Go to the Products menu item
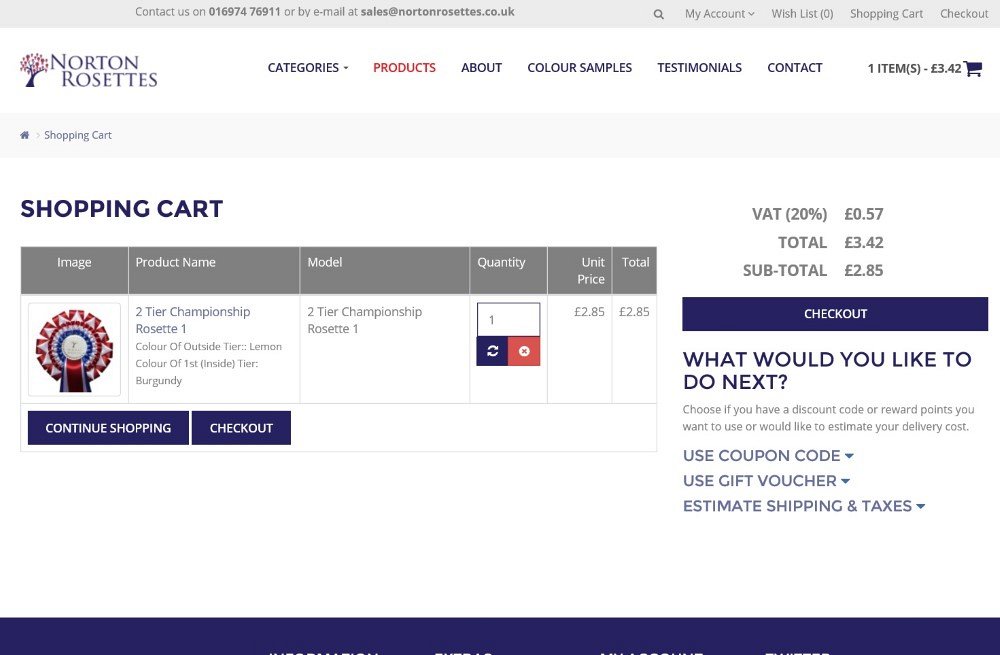The width and height of the screenshot is (1000, 655). click(404, 68)
